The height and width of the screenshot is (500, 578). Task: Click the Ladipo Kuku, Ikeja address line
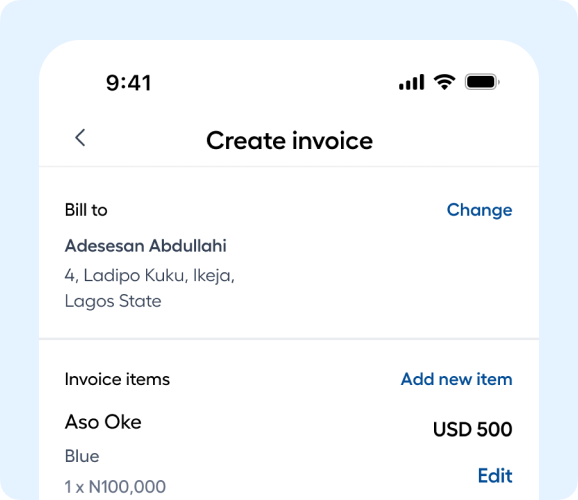pyautogui.click(x=150, y=275)
